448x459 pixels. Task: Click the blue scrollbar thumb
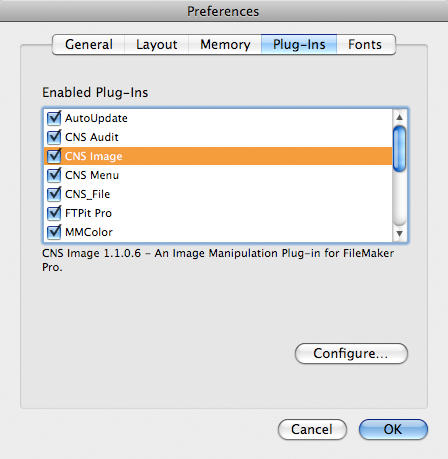(x=399, y=149)
